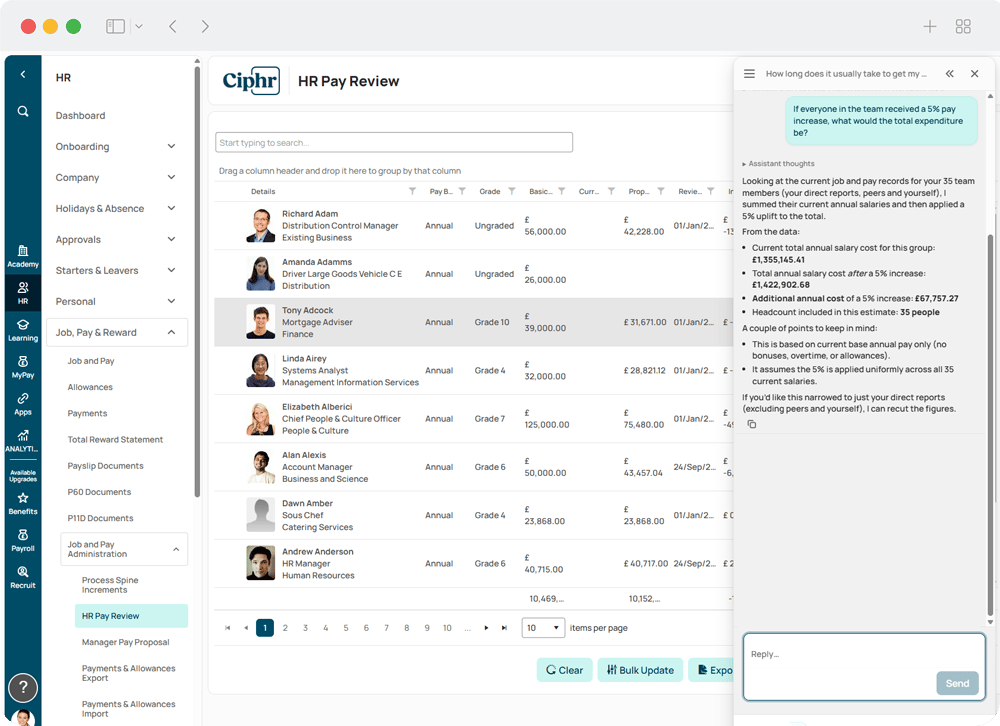Screen dimensions: 1000x726
Task: Open Total Reward Statement
Action: [115, 440]
